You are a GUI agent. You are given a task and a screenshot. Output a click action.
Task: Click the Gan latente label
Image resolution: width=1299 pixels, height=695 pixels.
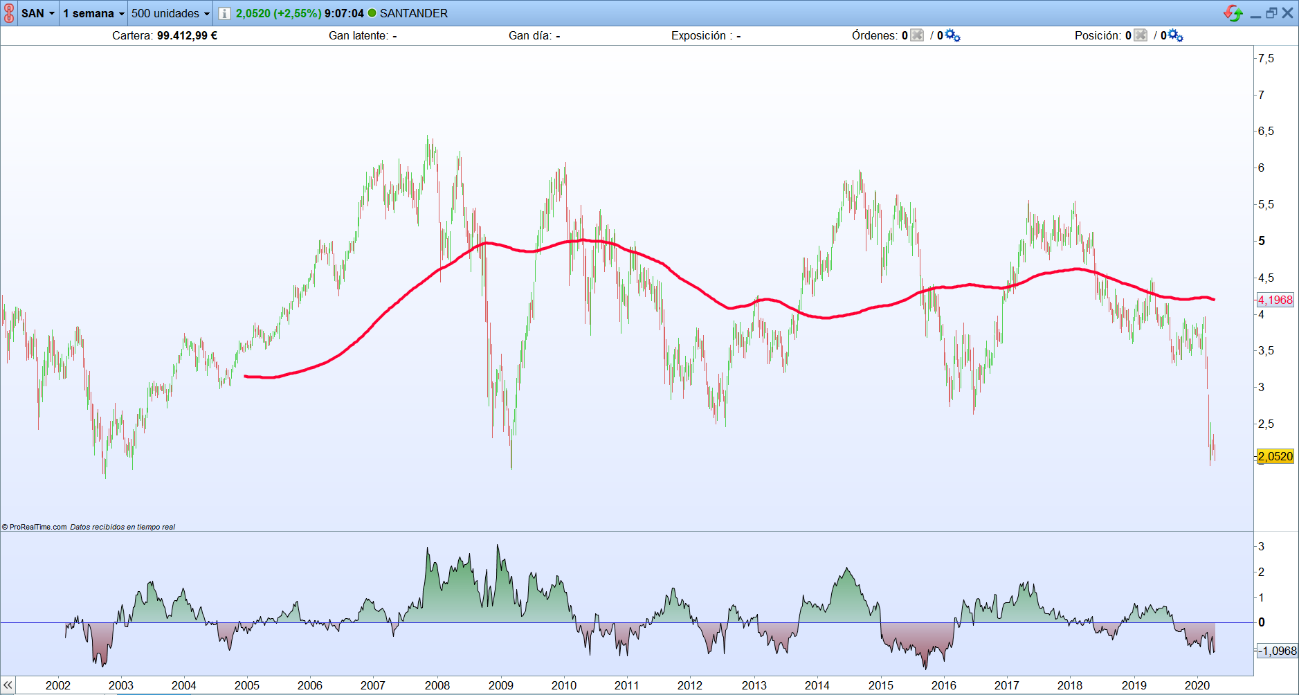pyautogui.click(x=358, y=36)
